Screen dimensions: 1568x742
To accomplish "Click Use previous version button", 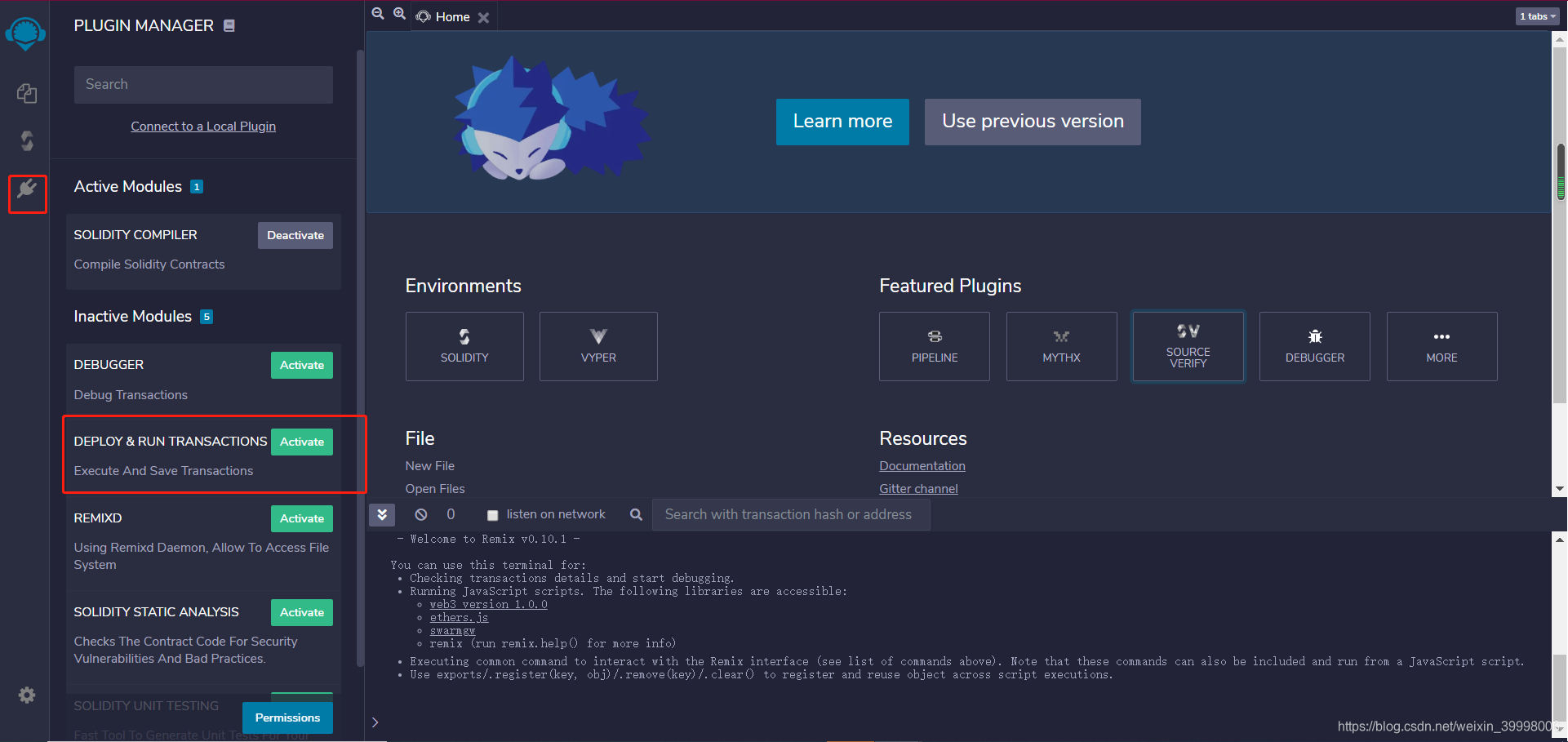I will pyautogui.click(x=1033, y=122).
